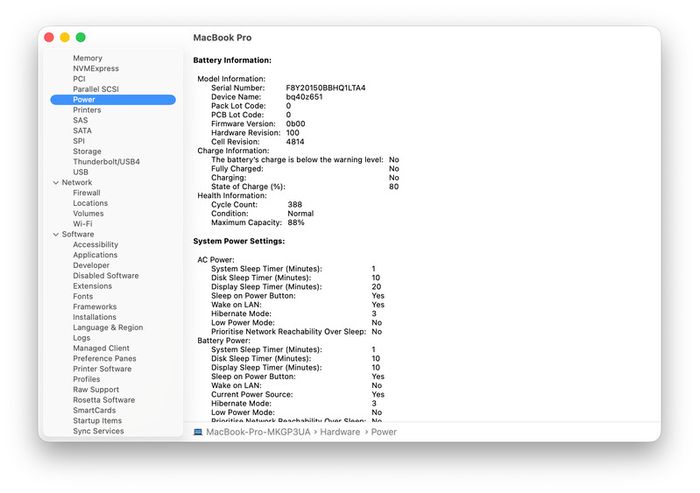Open Sync Services in sidebar

99,431
